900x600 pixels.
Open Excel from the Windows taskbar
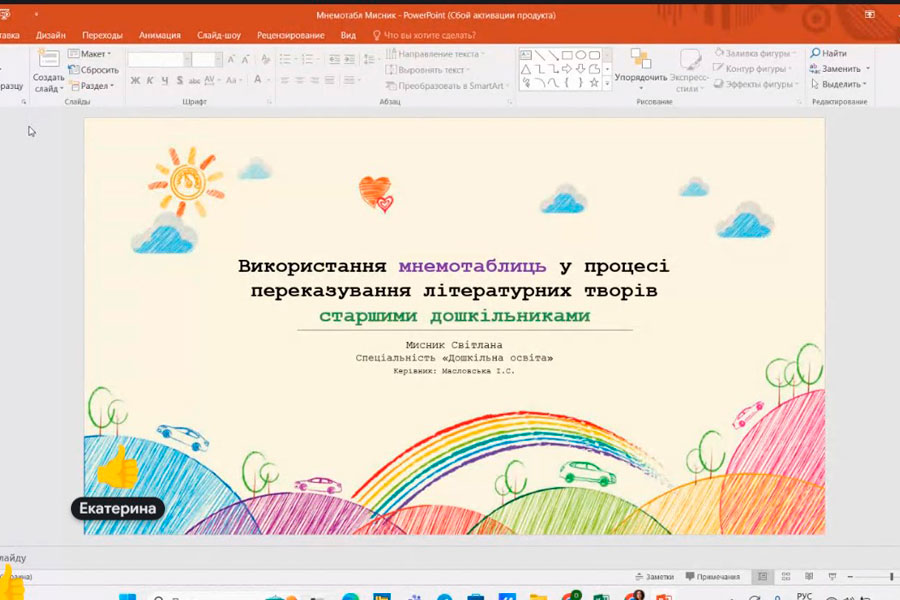601,597
